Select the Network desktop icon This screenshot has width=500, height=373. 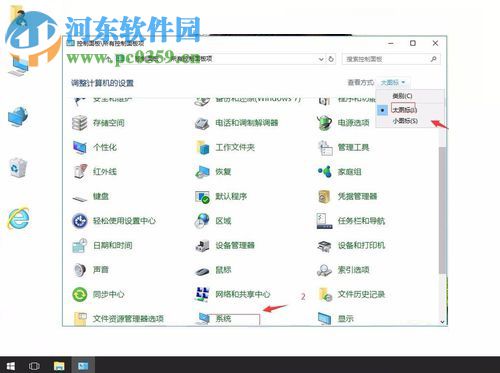18,117
